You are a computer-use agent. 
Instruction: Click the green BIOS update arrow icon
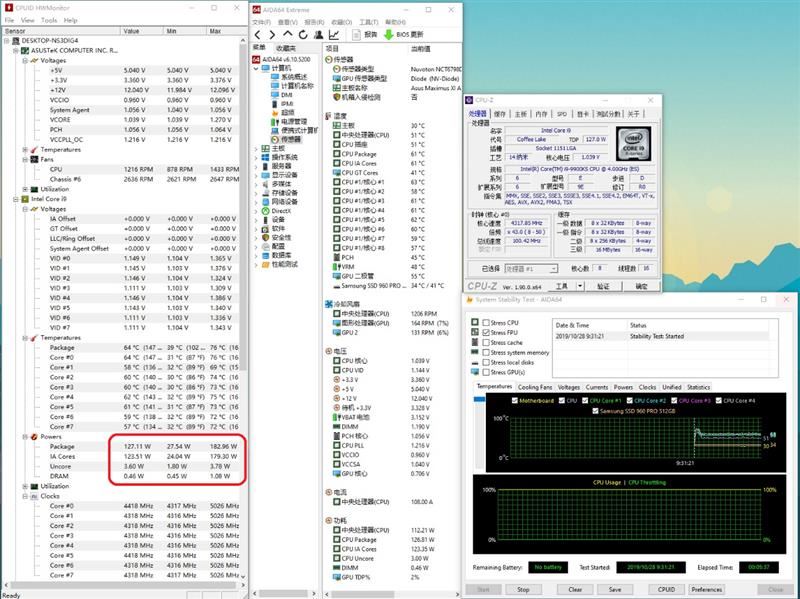click(x=388, y=35)
